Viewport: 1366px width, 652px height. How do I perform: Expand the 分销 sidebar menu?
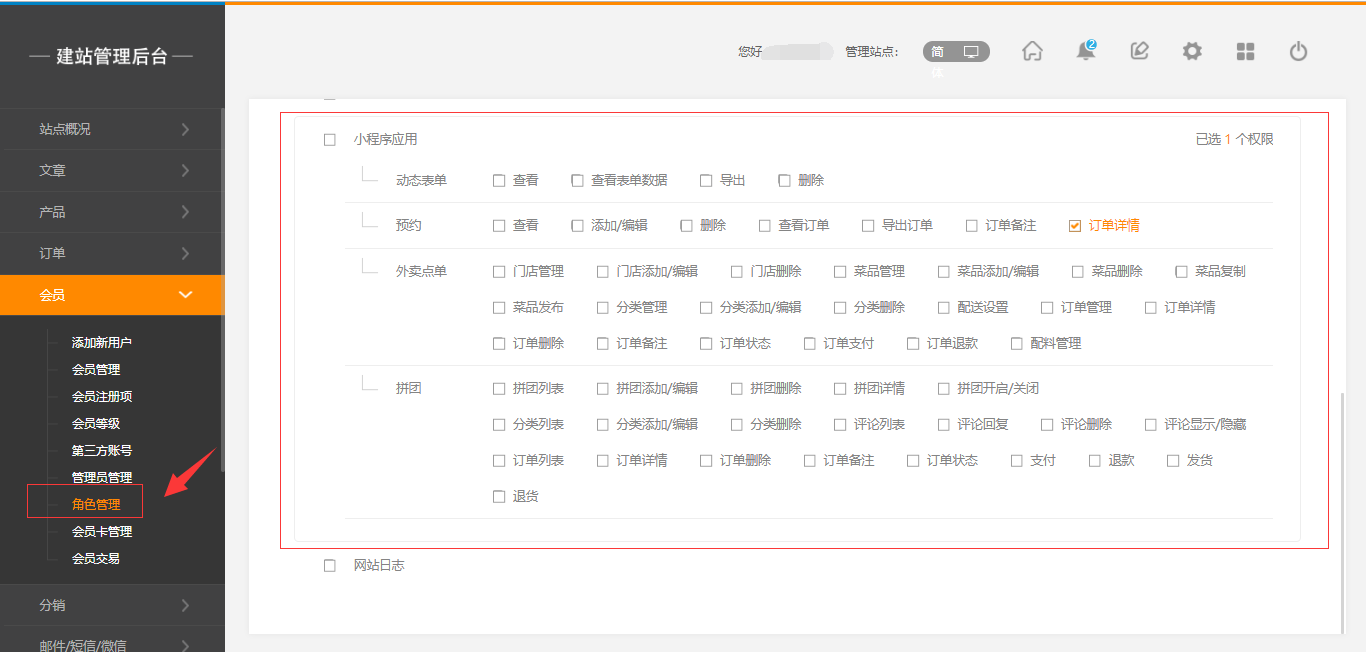coord(112,605)
